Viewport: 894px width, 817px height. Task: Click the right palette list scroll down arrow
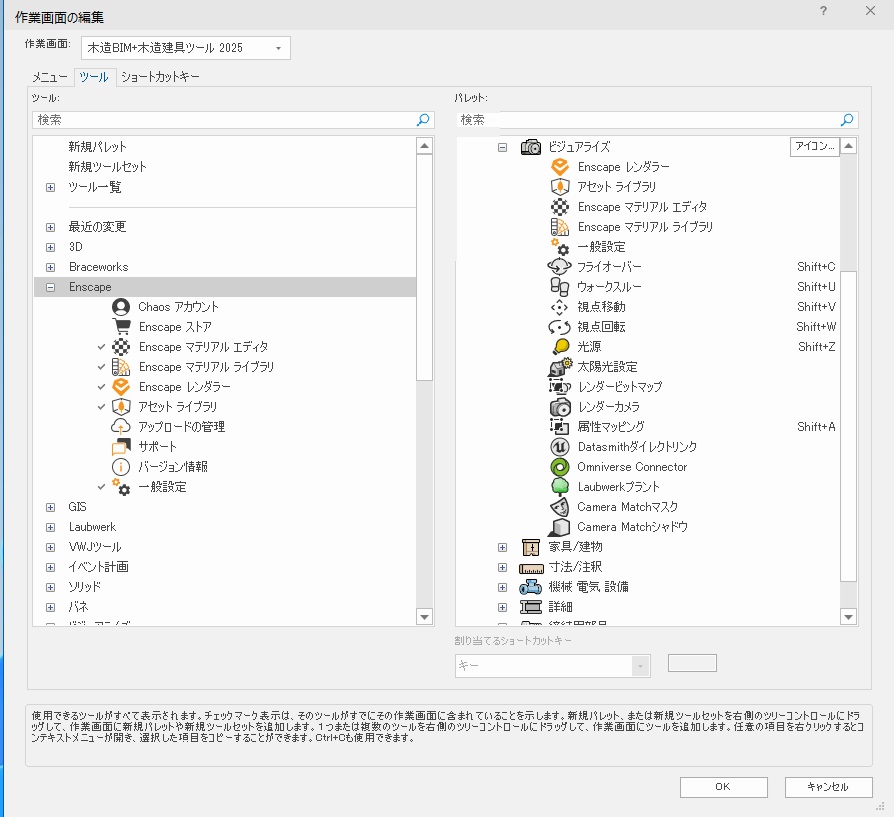click(x=849, y=617)
